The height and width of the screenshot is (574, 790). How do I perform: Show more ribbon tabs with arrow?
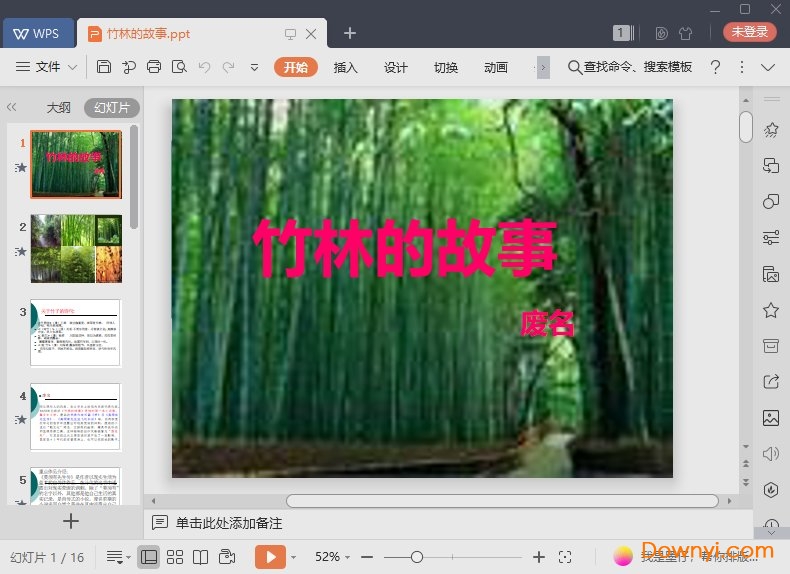543,67
